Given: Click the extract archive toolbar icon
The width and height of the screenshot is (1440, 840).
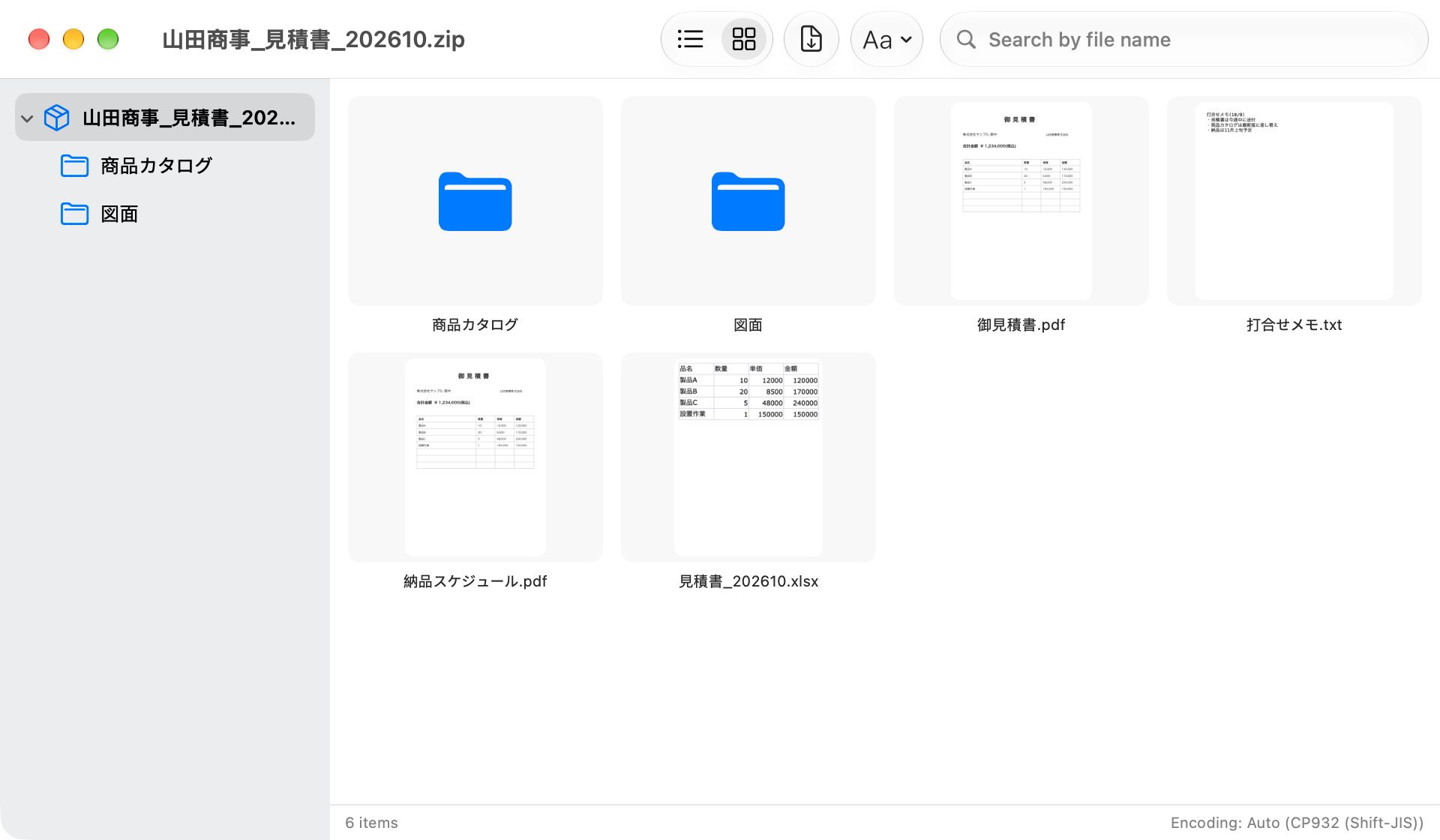Looking at the screenshot, I should click(x=811, y=39).
